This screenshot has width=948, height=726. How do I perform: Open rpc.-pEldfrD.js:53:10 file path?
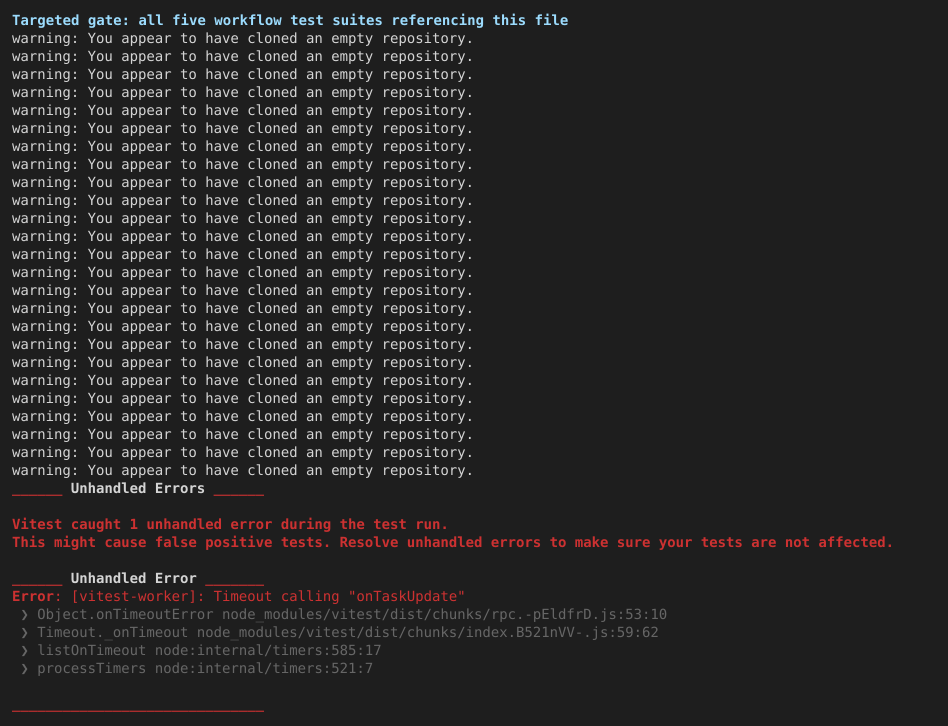pyautogui.click(x=444, y=615)
